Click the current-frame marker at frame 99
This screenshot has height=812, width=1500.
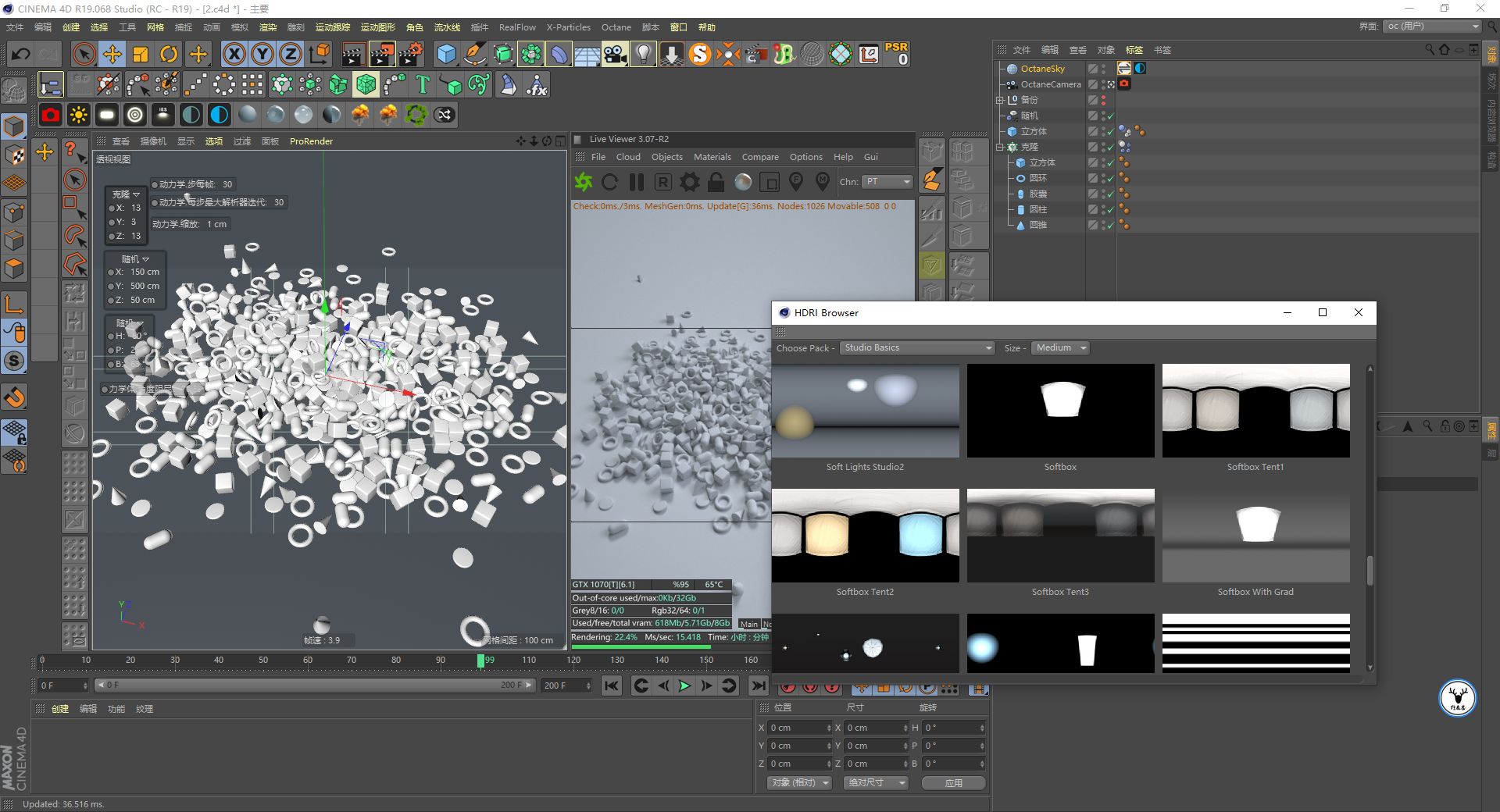(481, 661)
